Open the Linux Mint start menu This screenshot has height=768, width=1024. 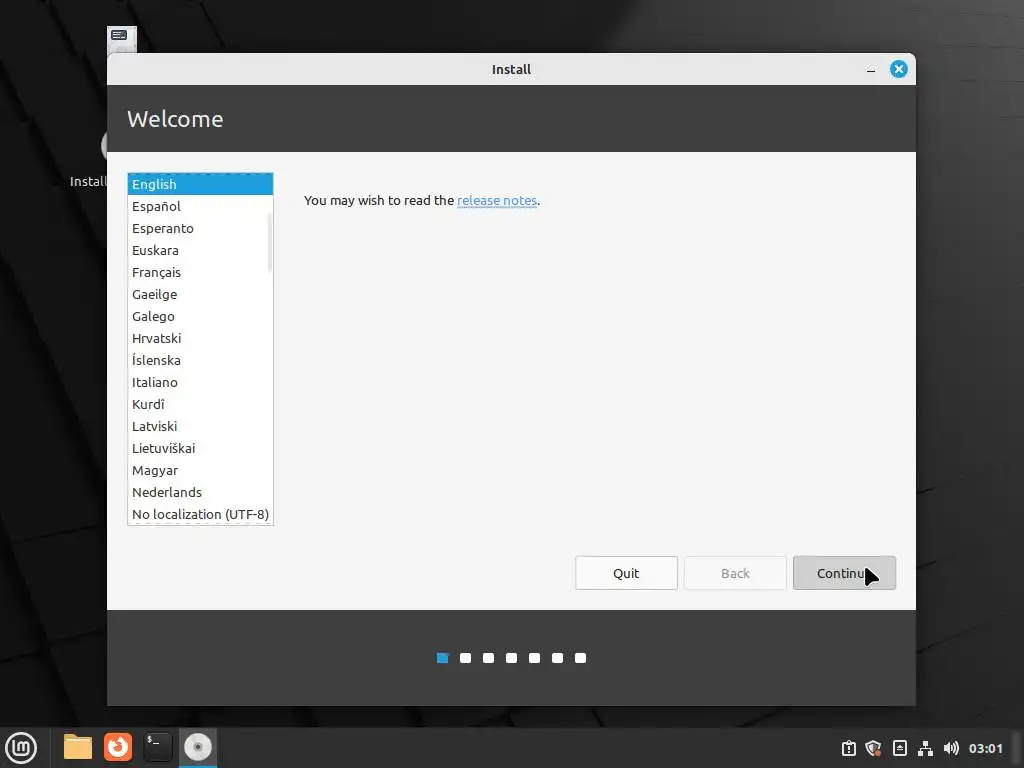[21, 747]
